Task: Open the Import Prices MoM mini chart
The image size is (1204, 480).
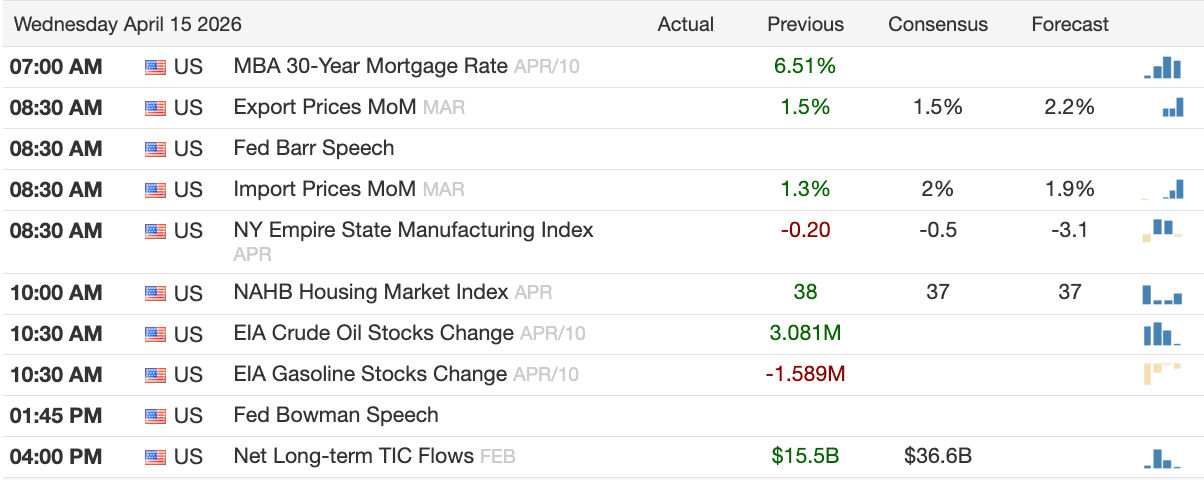Action: pyautogui.click(x=1162, y=189)
